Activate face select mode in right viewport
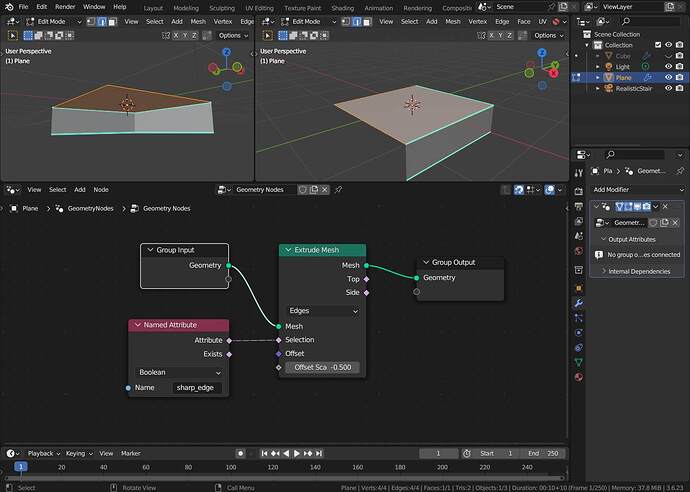Screen dimensions: 690x492 pyautogui.click(x=367, y=22)
